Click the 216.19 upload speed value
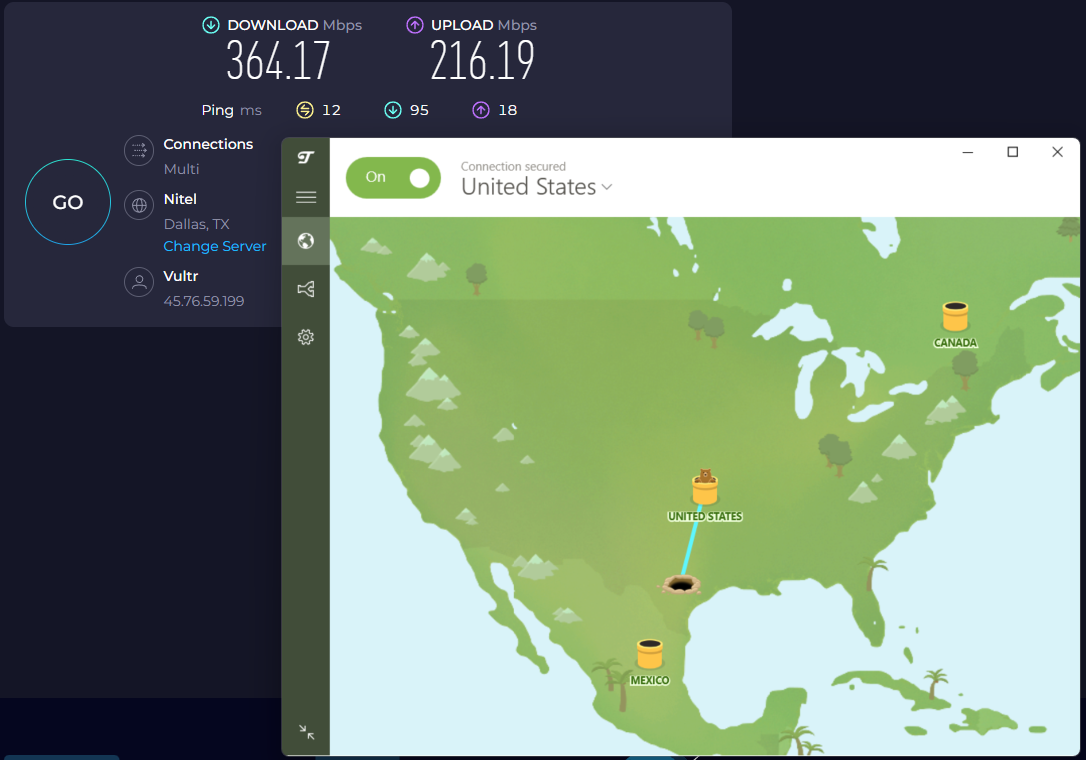The height and width of the screenshot is (760, 1086). [482, 61]
